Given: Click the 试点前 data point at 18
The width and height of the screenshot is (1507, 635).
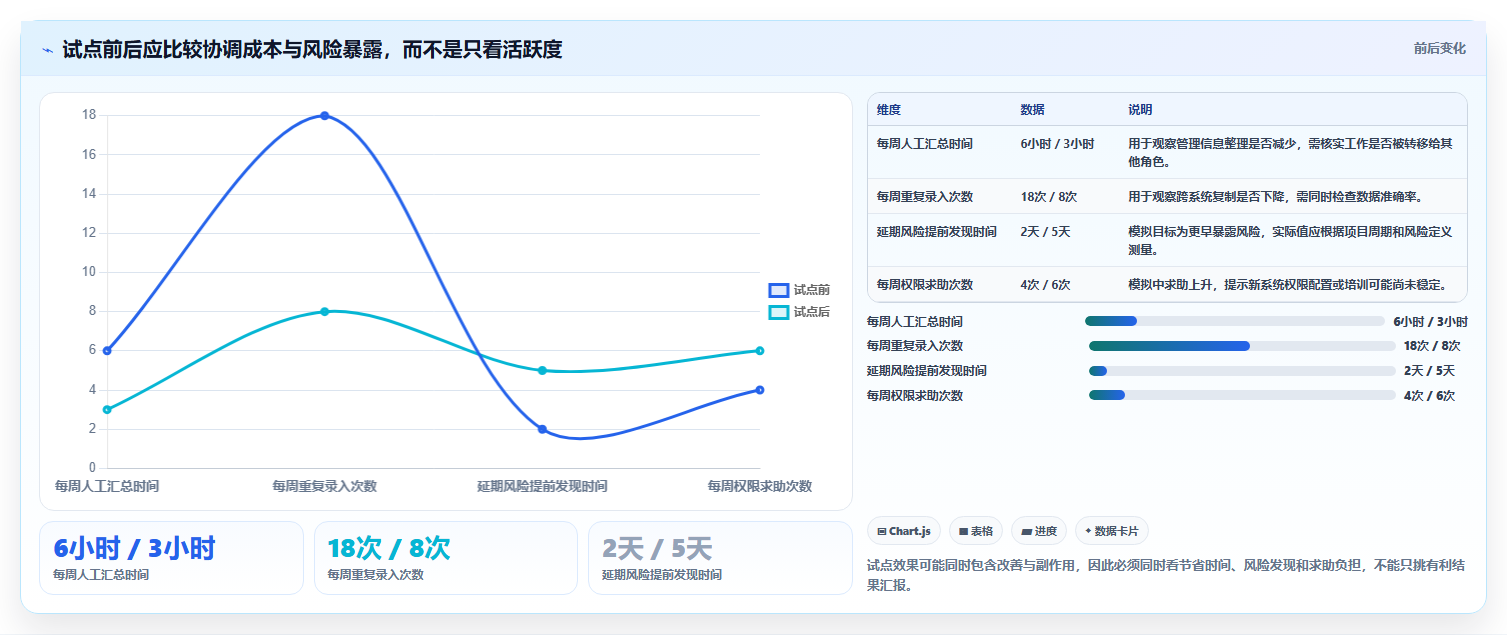Looking at the screenshot, I should (324, 116).
